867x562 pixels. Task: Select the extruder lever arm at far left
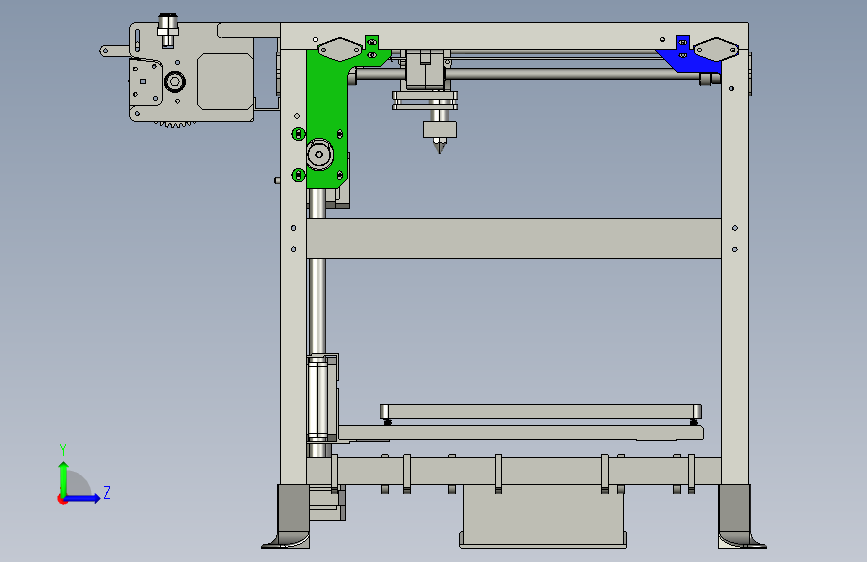pos(115,51)
